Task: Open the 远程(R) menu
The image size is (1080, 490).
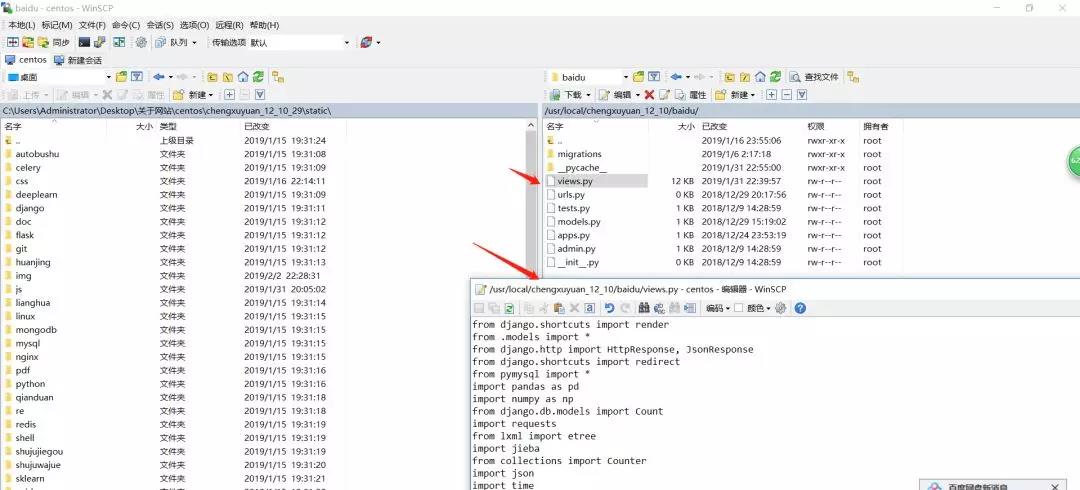Action: pos(229,25)
